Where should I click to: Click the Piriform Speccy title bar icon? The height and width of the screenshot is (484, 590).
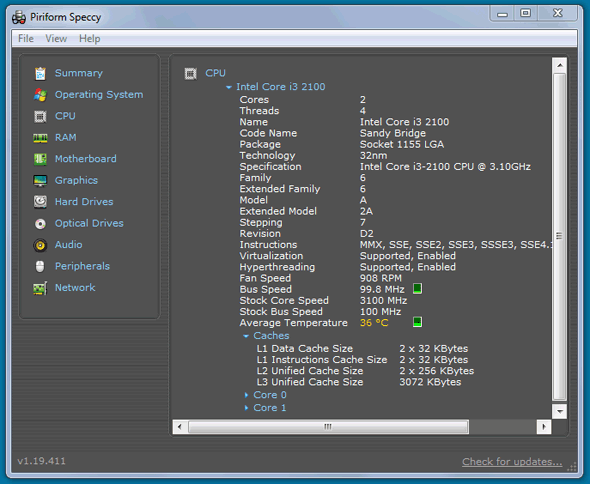coord(19,17)
